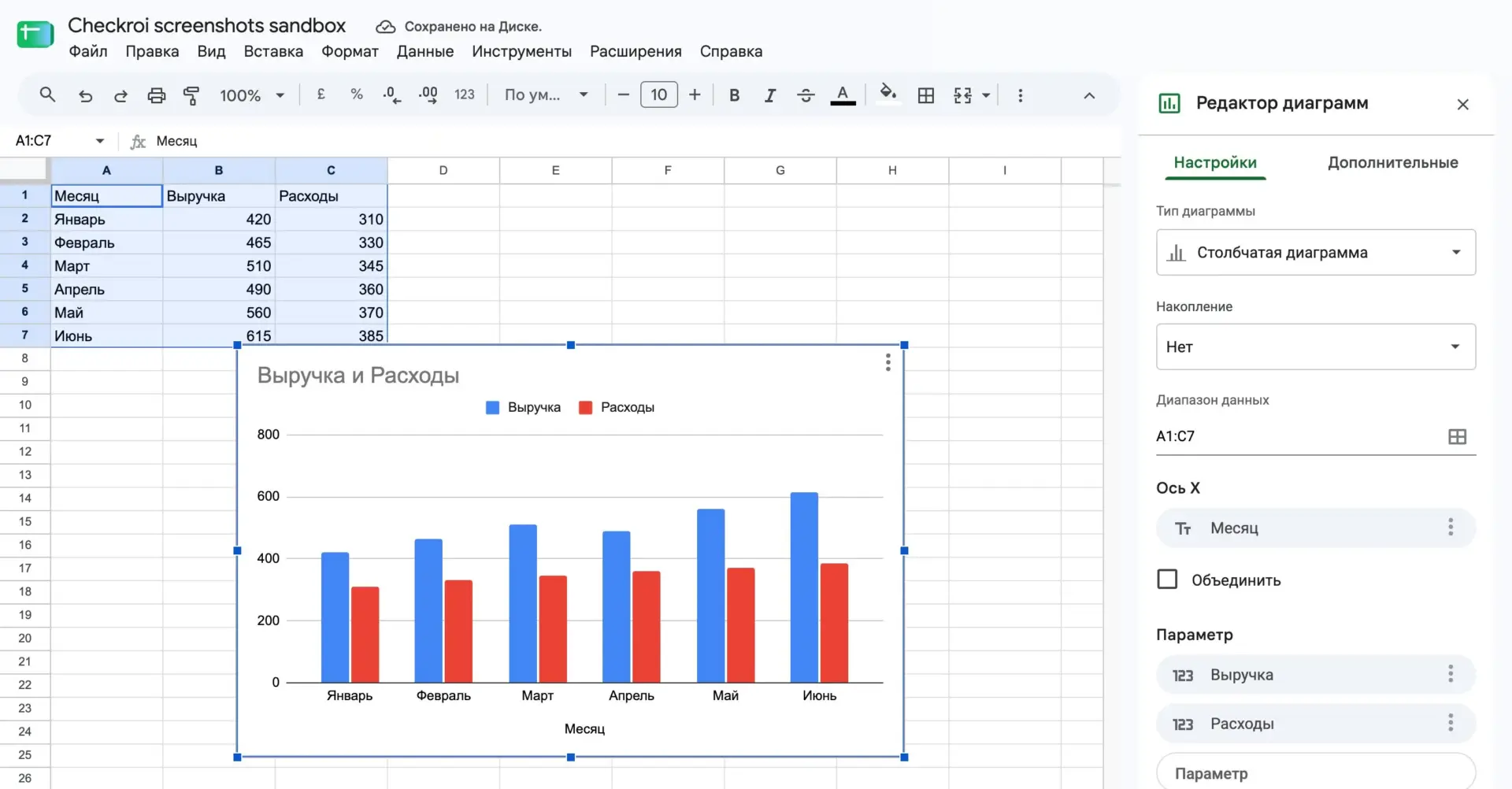Viewport: 1512px width, 789px height.
Task: Open the Данные menu
Action: tap(425, 51)
